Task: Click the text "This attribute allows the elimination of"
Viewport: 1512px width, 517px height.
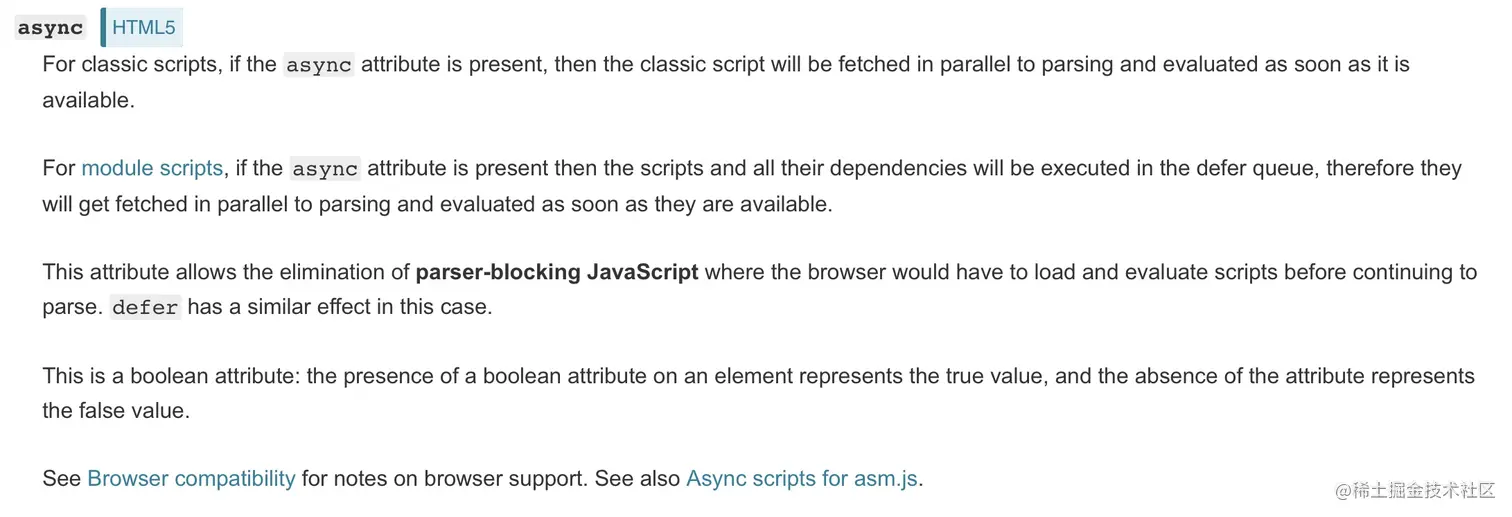Action: click(x=226, y=272)
